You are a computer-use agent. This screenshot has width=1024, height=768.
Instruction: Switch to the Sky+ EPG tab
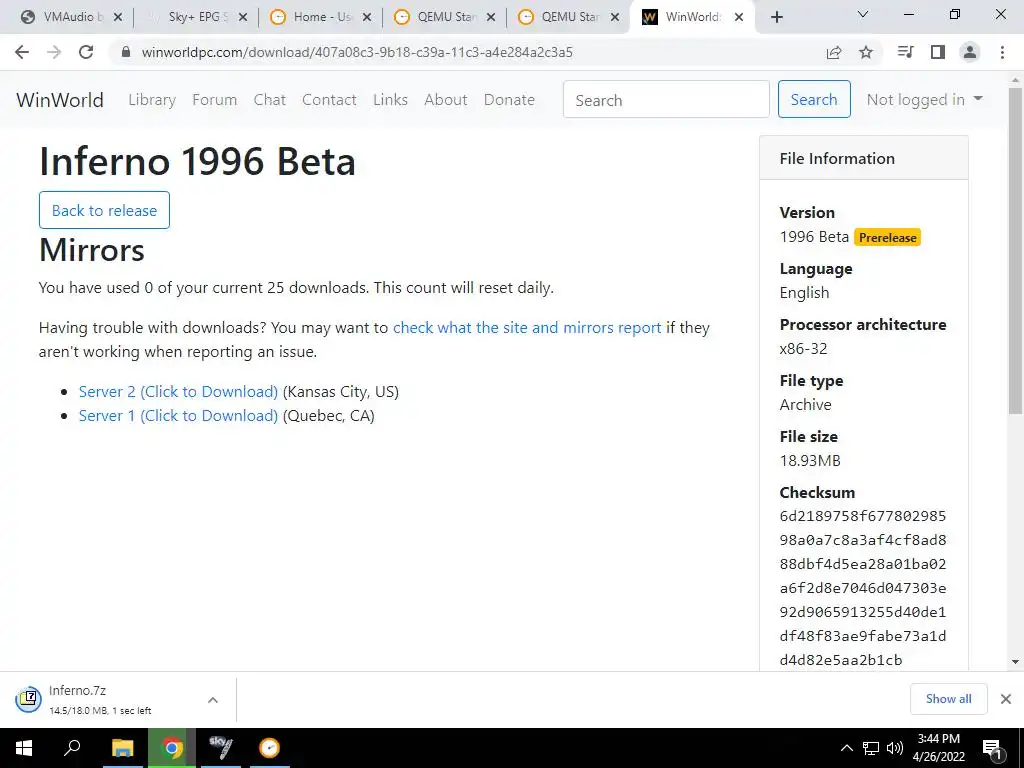pos(196,17)
